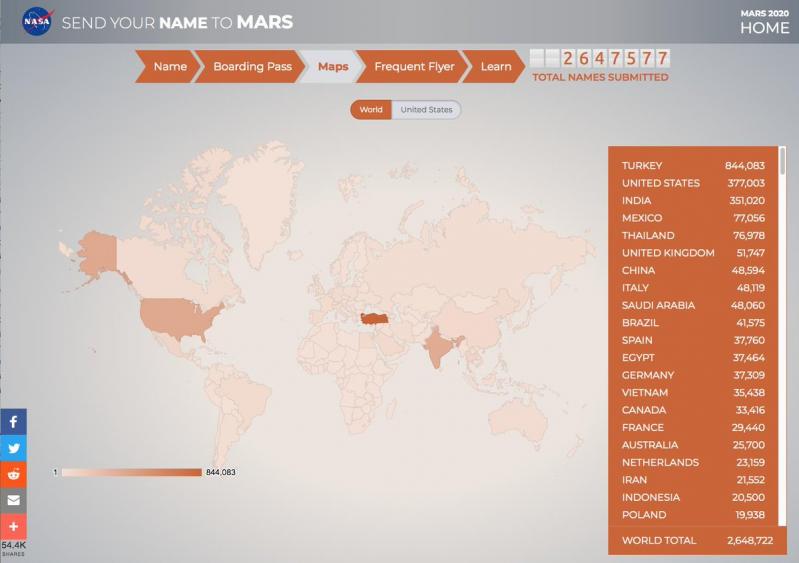Open the Name step tab

[167, 66]
